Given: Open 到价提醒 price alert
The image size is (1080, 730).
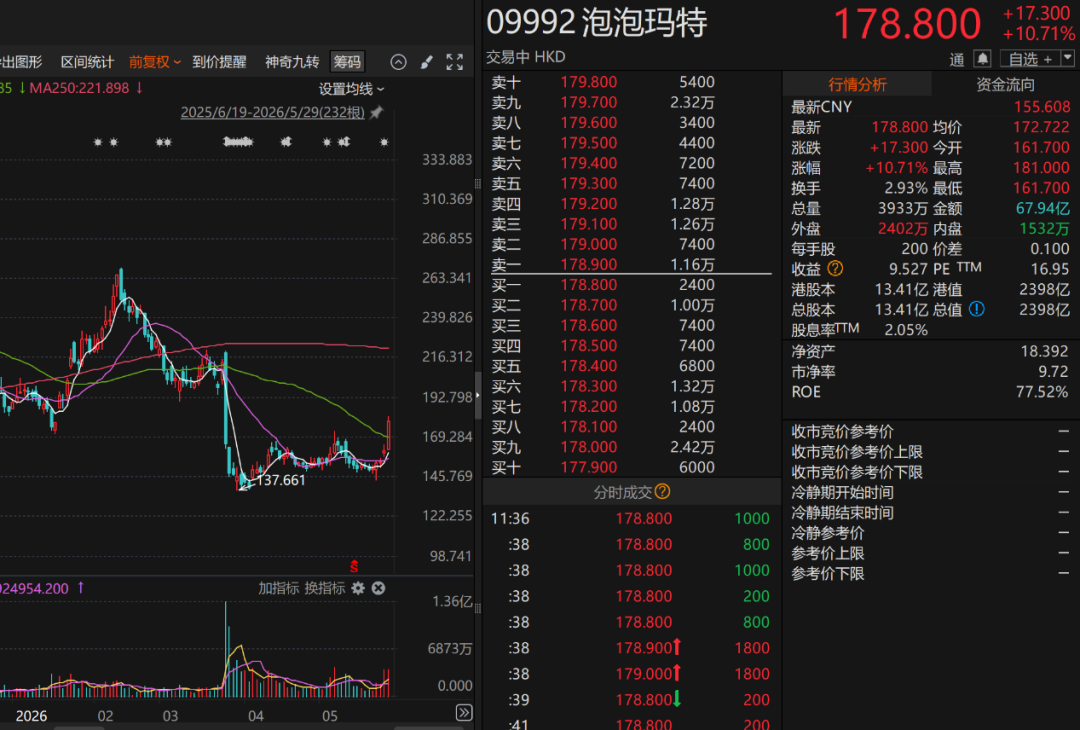Looking at the screenshot, I should pos(219,62).
